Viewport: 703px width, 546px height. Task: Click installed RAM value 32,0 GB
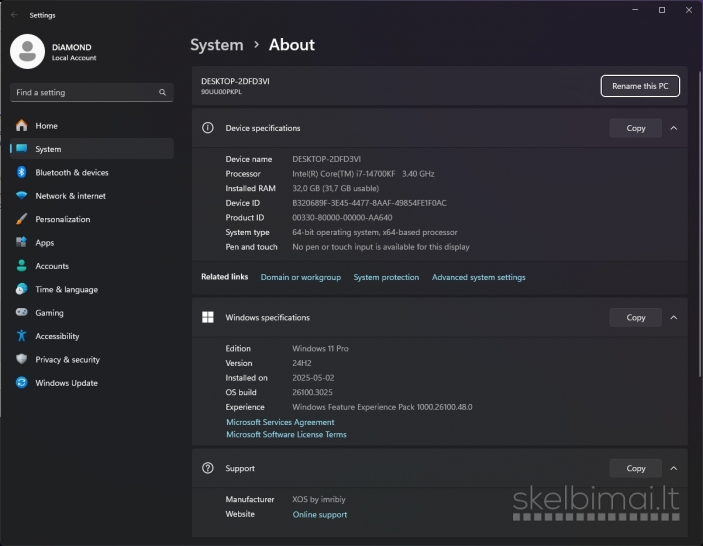335,188
